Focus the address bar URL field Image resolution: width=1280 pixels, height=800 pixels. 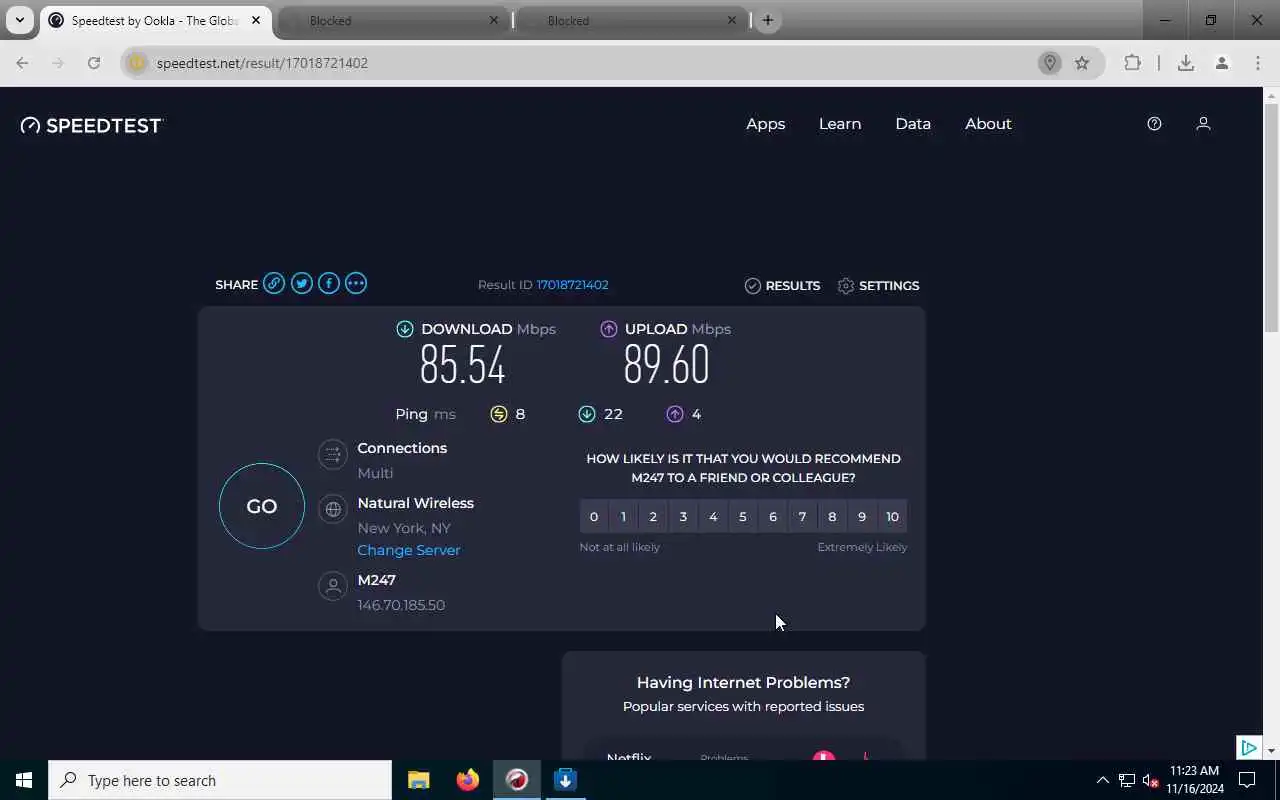click(x=590, y=63)
